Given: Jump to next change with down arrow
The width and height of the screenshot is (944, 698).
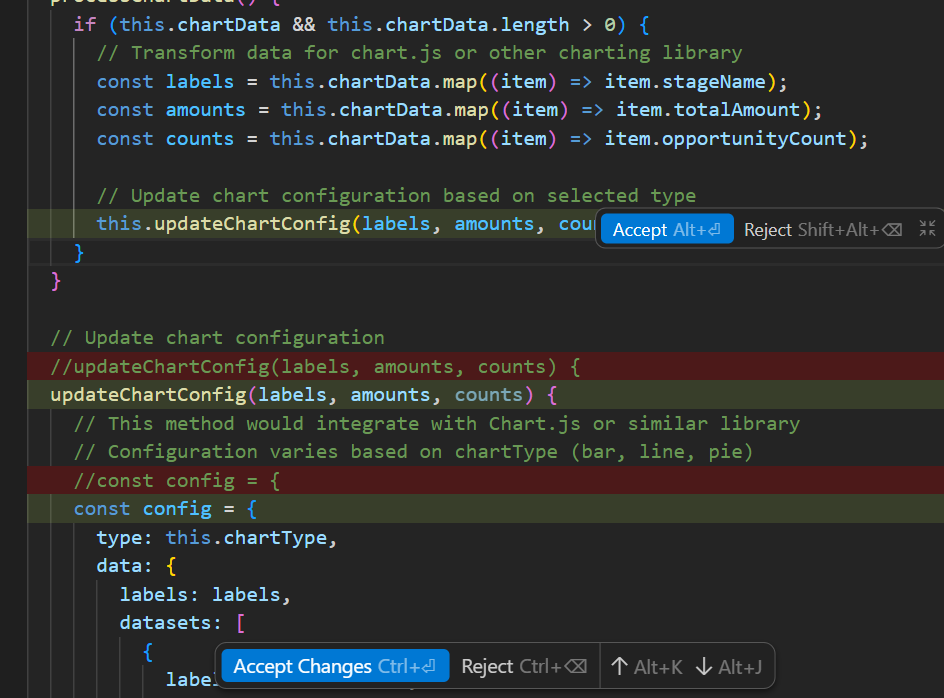Looking at the screenshot, I should 728,667.
